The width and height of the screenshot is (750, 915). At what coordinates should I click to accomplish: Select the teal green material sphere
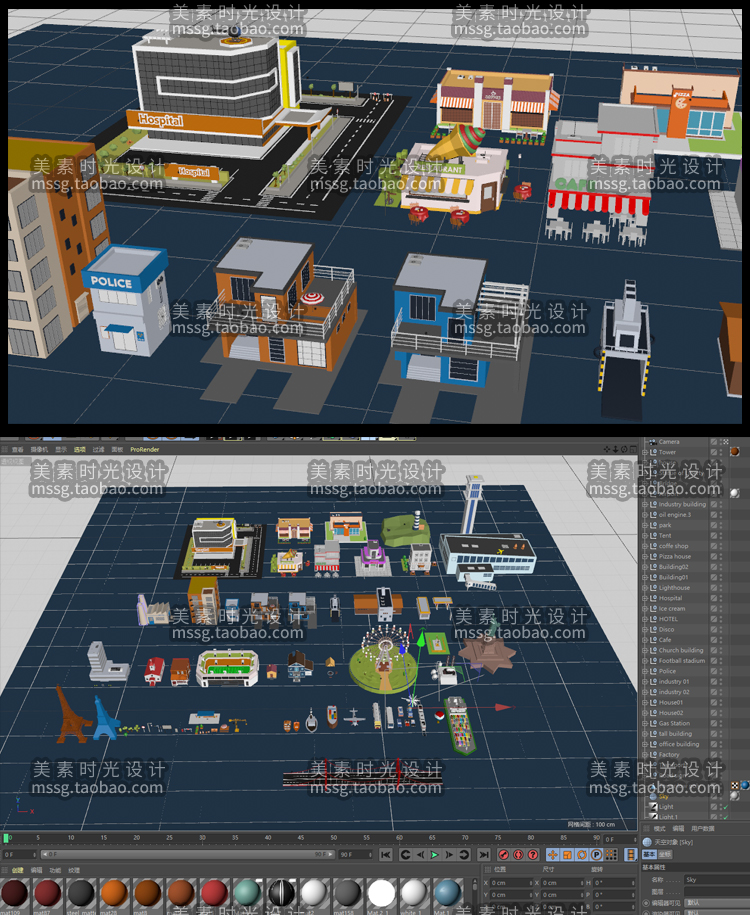(x=247, y=893)
